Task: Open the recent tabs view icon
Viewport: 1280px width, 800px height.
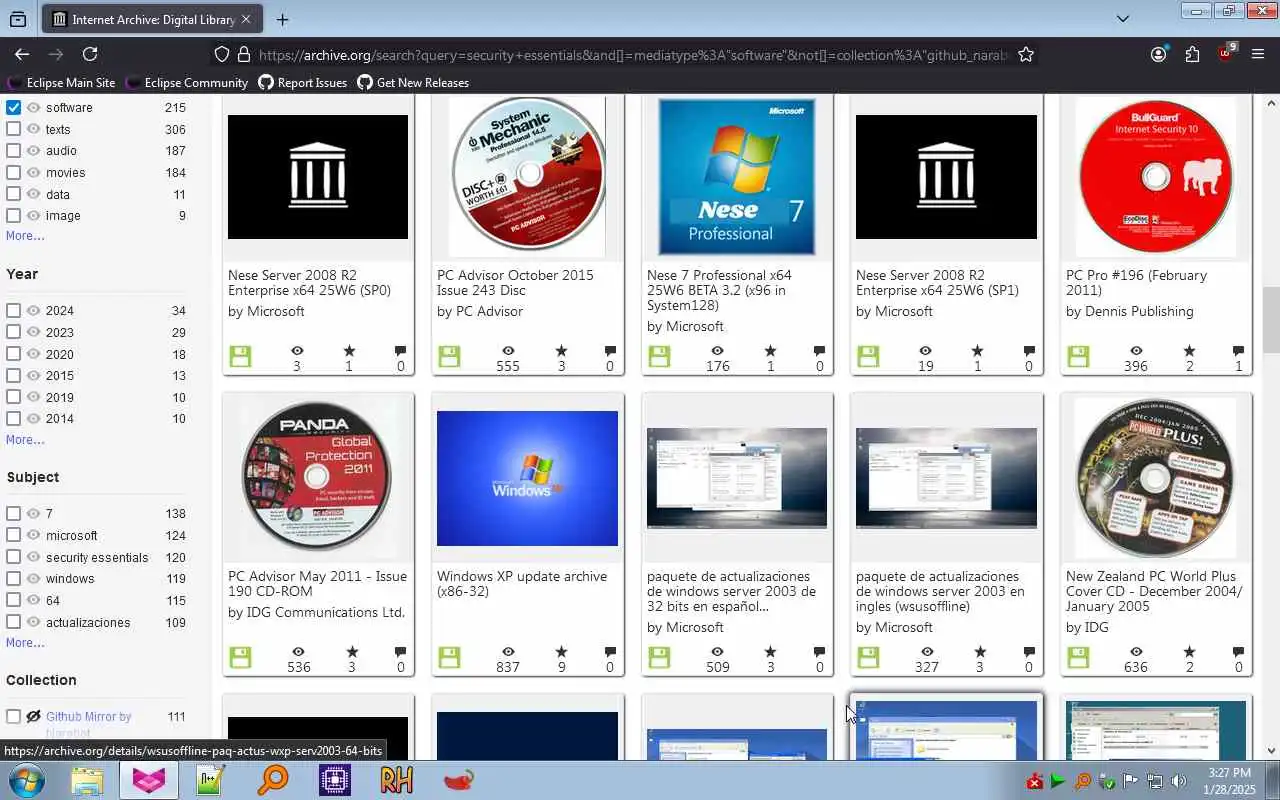Action: click(18, 19)
